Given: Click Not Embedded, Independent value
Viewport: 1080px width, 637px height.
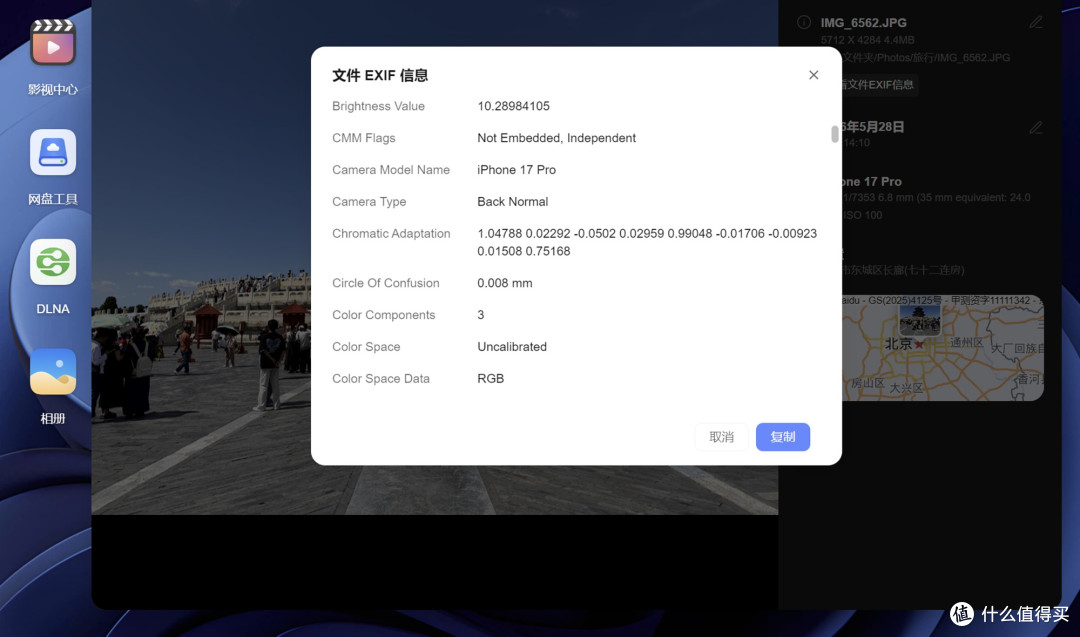Looking at the screenshot, I should coord(557,138).
